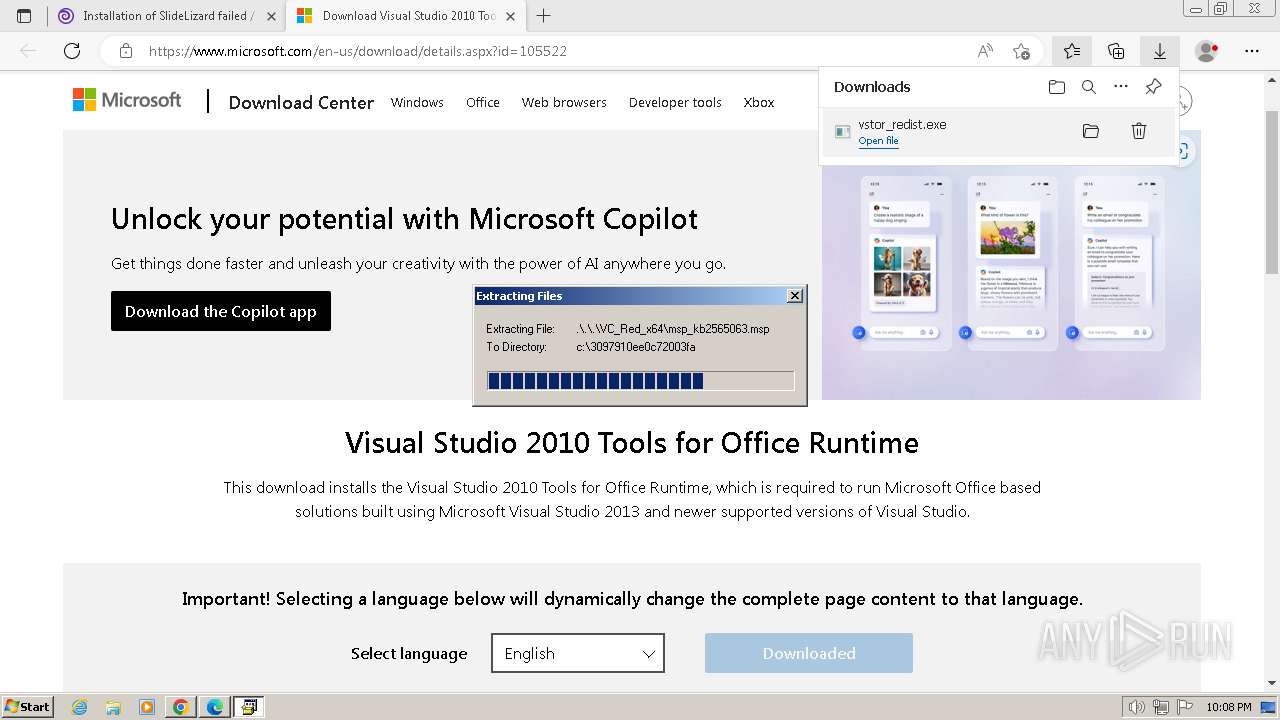
Task: Search downloads with magnifier icon
Action: [x=1089, y=87]
